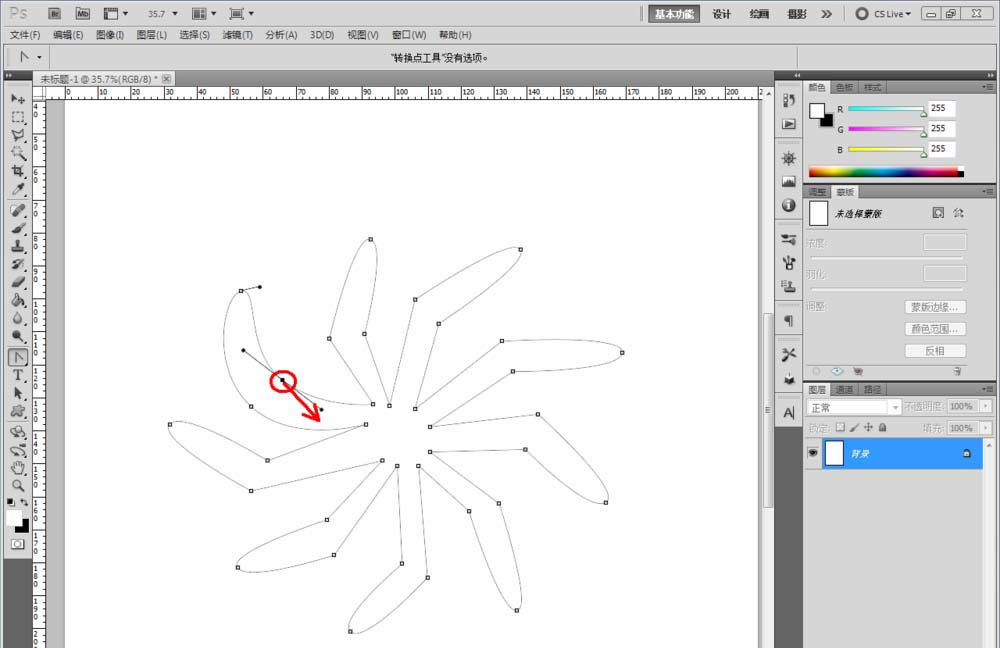Select the Eraser tool
Viewport: 1000px width, 648px height.
[18, 282]
